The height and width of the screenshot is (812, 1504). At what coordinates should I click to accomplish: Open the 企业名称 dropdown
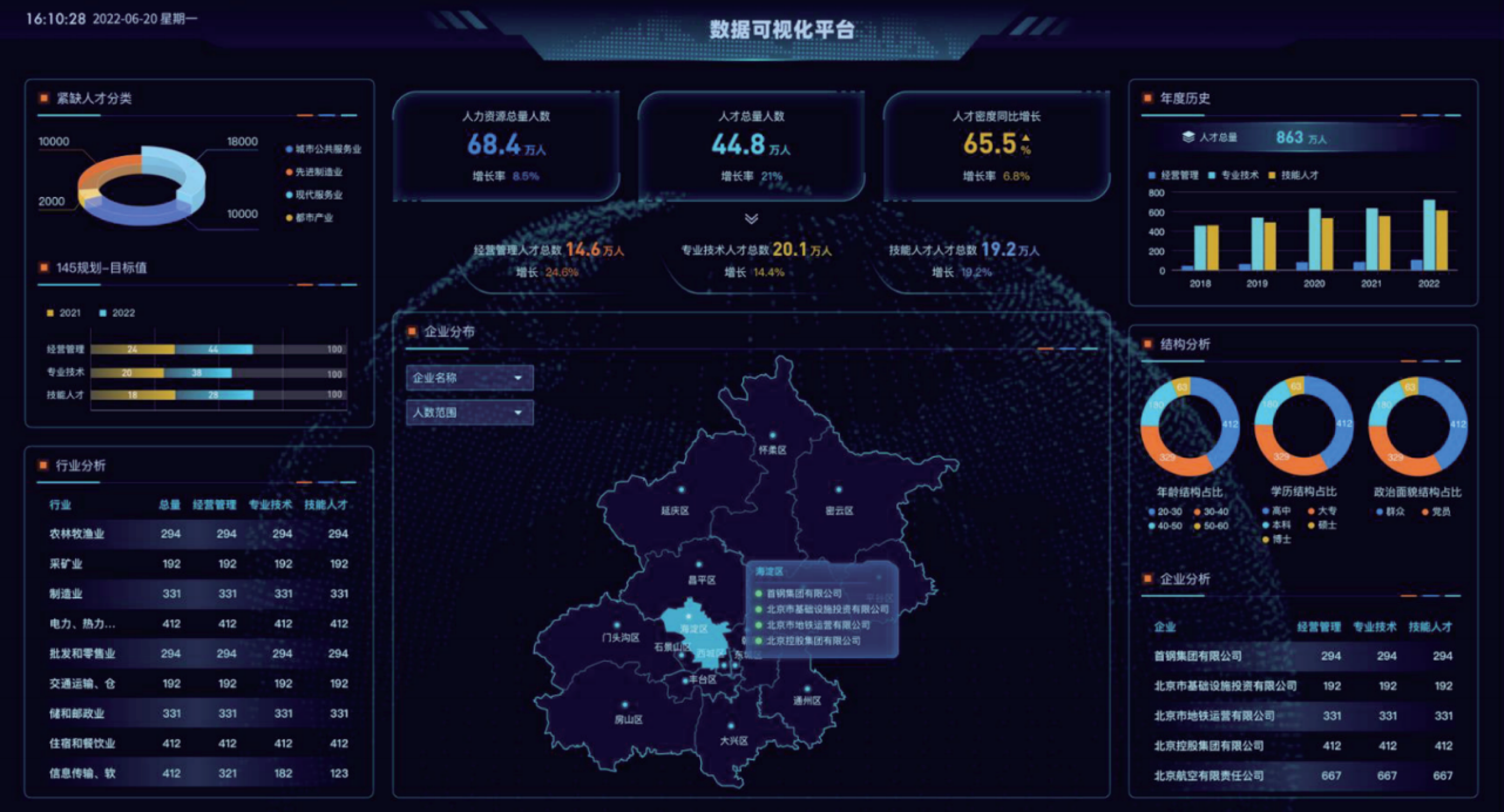pyautogui.click(x=469, y=378)
